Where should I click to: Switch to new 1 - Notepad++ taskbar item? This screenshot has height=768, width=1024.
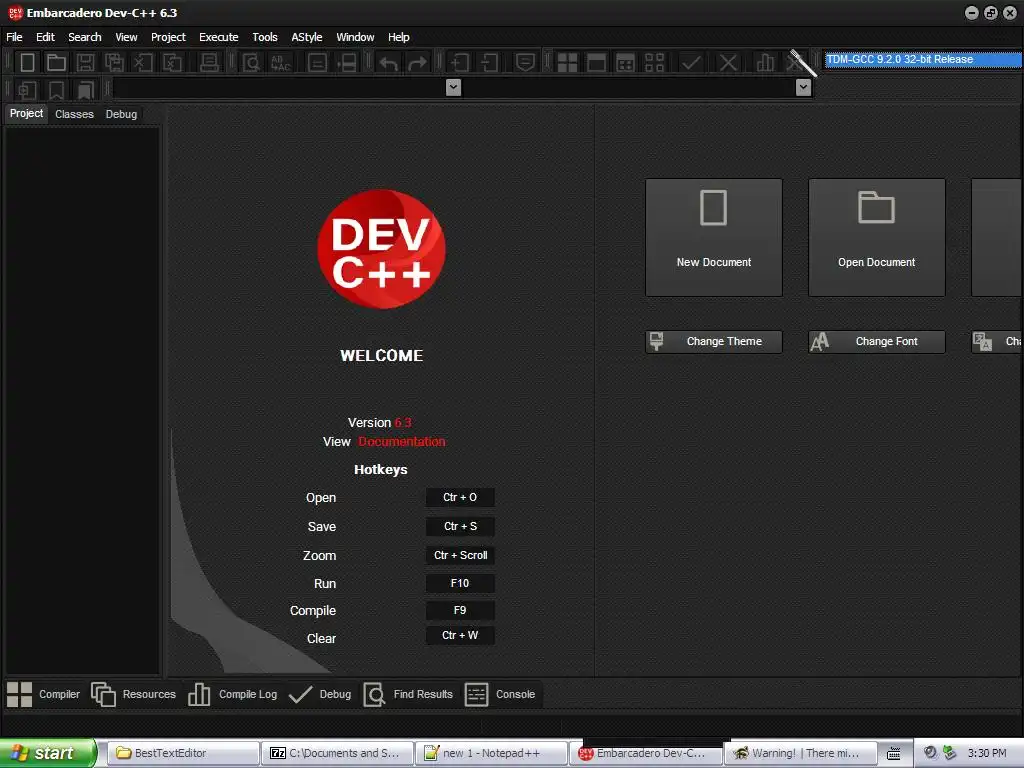pos(490,754)
